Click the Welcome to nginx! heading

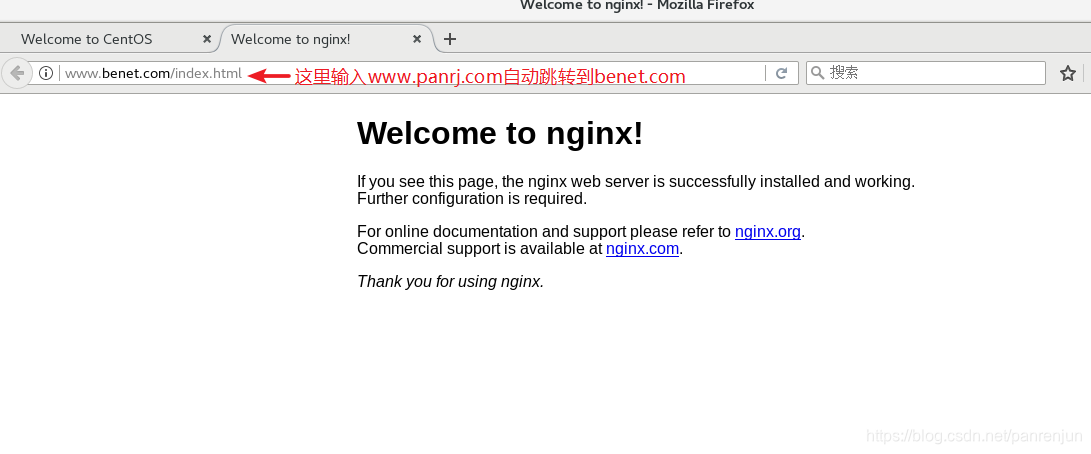[x=500, y=133]
